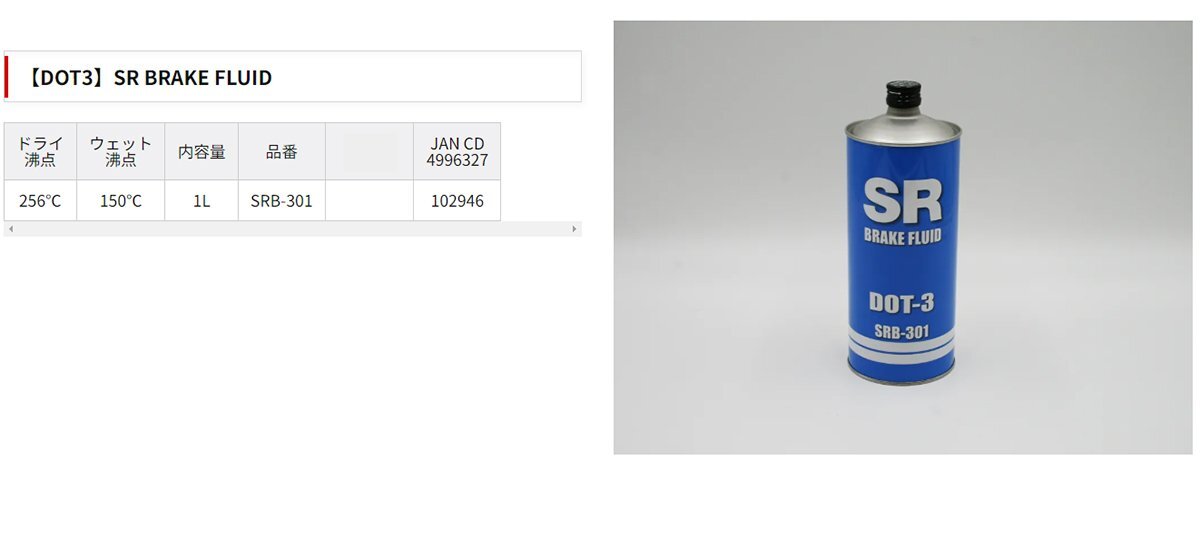
Task: Select the ウェット沸点 column header
Action: click(121, 152)
